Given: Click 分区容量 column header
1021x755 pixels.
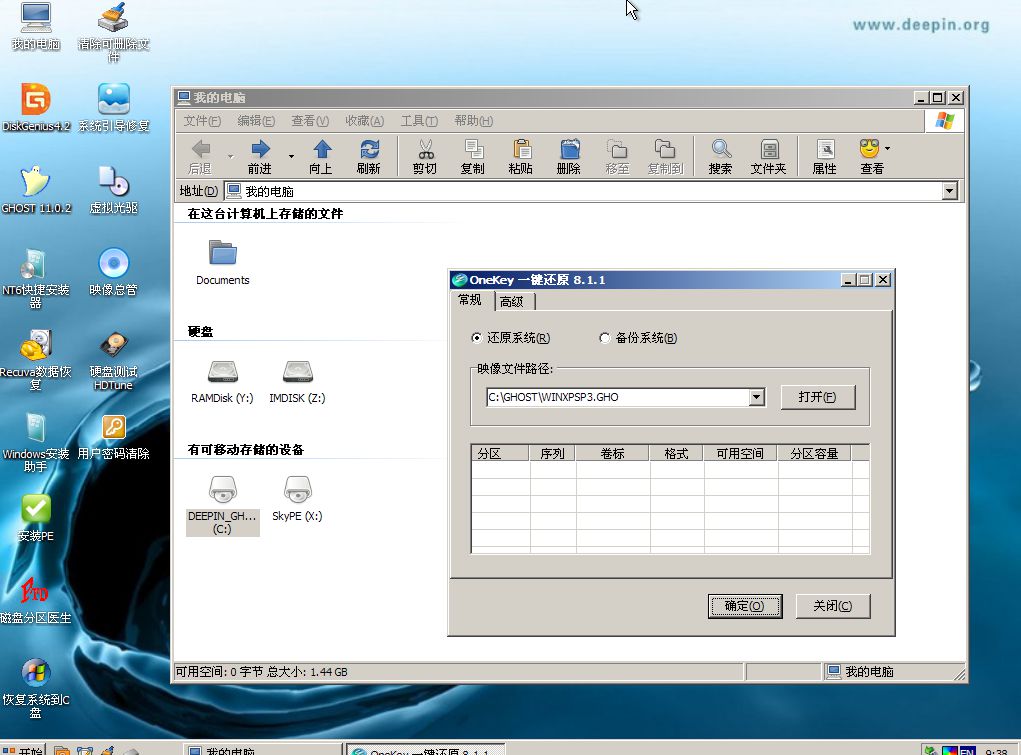Looking at the screenshot, I should tap(815, 453).
